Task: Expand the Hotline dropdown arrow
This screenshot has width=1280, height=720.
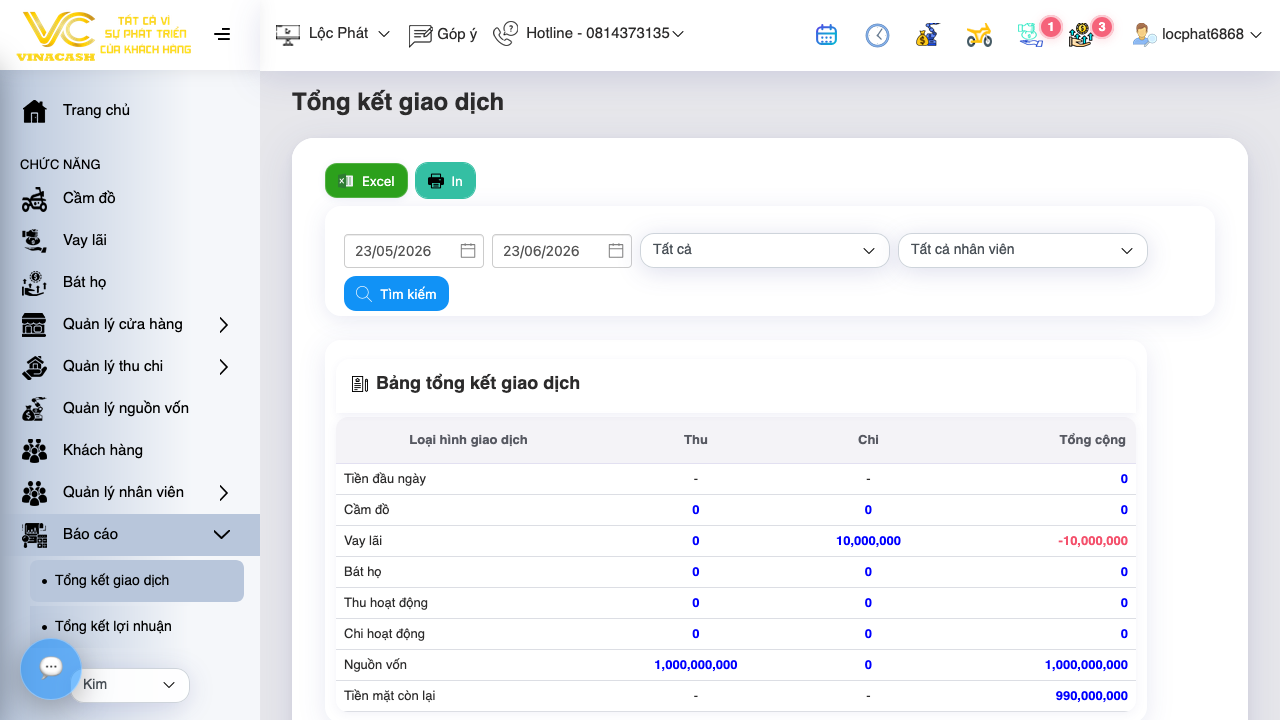Action: click(x=678, y=34)
